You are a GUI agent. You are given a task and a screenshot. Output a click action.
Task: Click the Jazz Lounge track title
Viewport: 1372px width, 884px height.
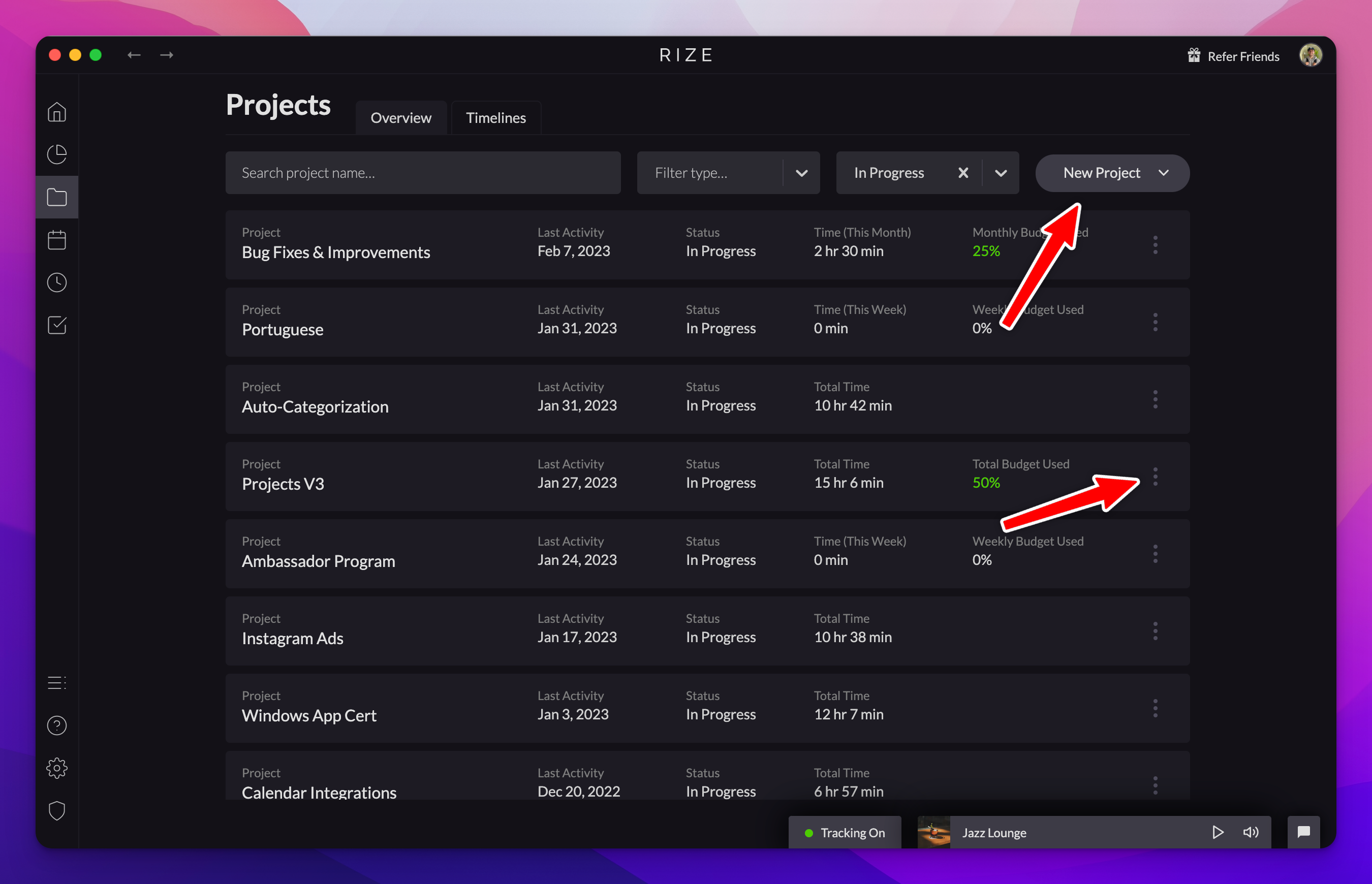[994, 833]
